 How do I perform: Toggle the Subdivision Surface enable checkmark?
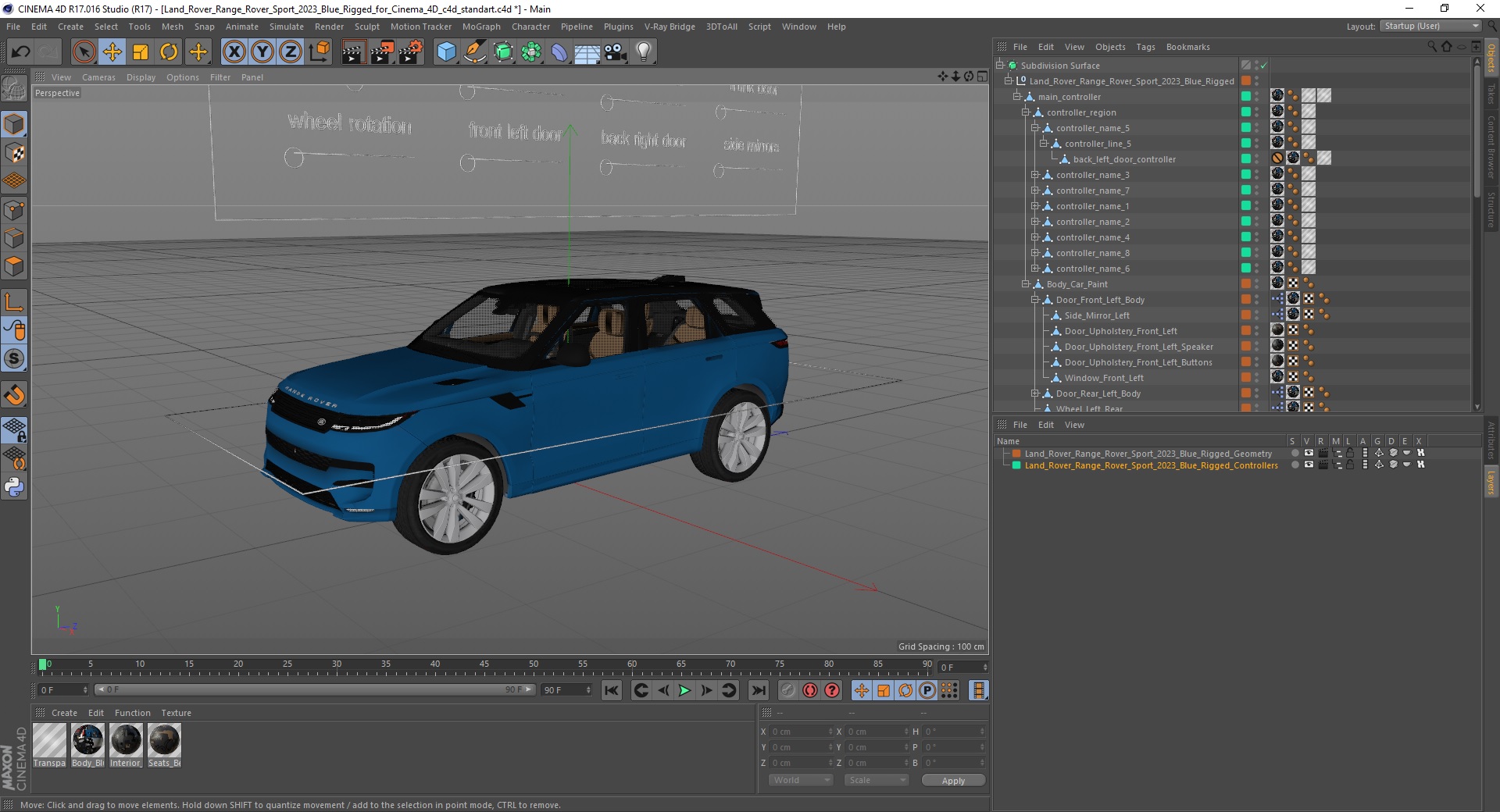1263,66
